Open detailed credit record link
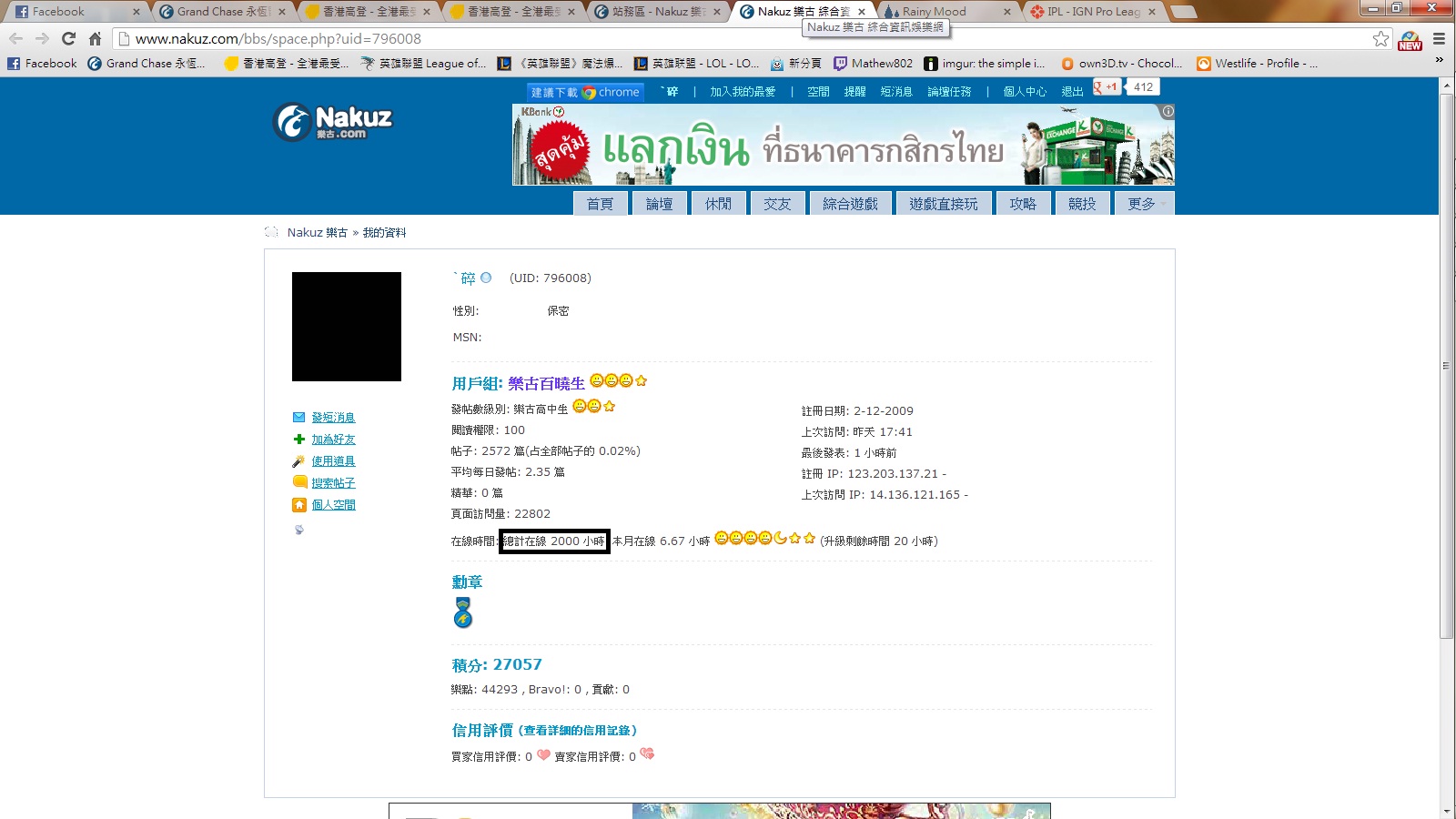1456x819 pixels. coord(579,731)
